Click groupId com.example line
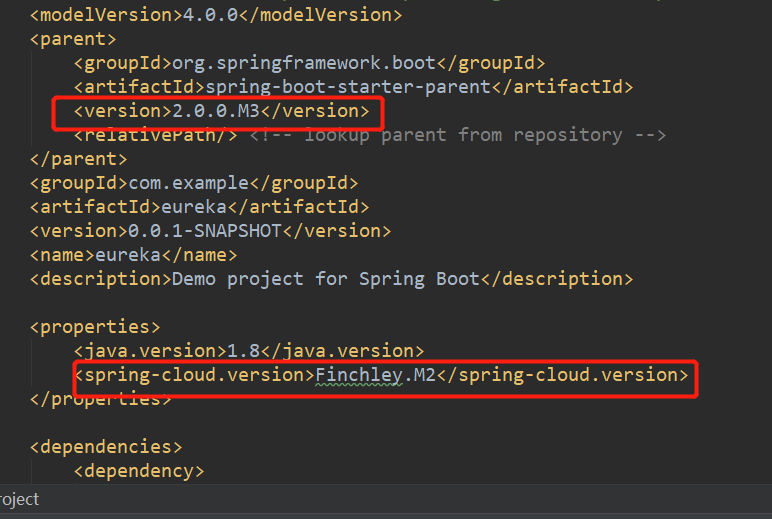772x519 pixels. tap(194, 183)
